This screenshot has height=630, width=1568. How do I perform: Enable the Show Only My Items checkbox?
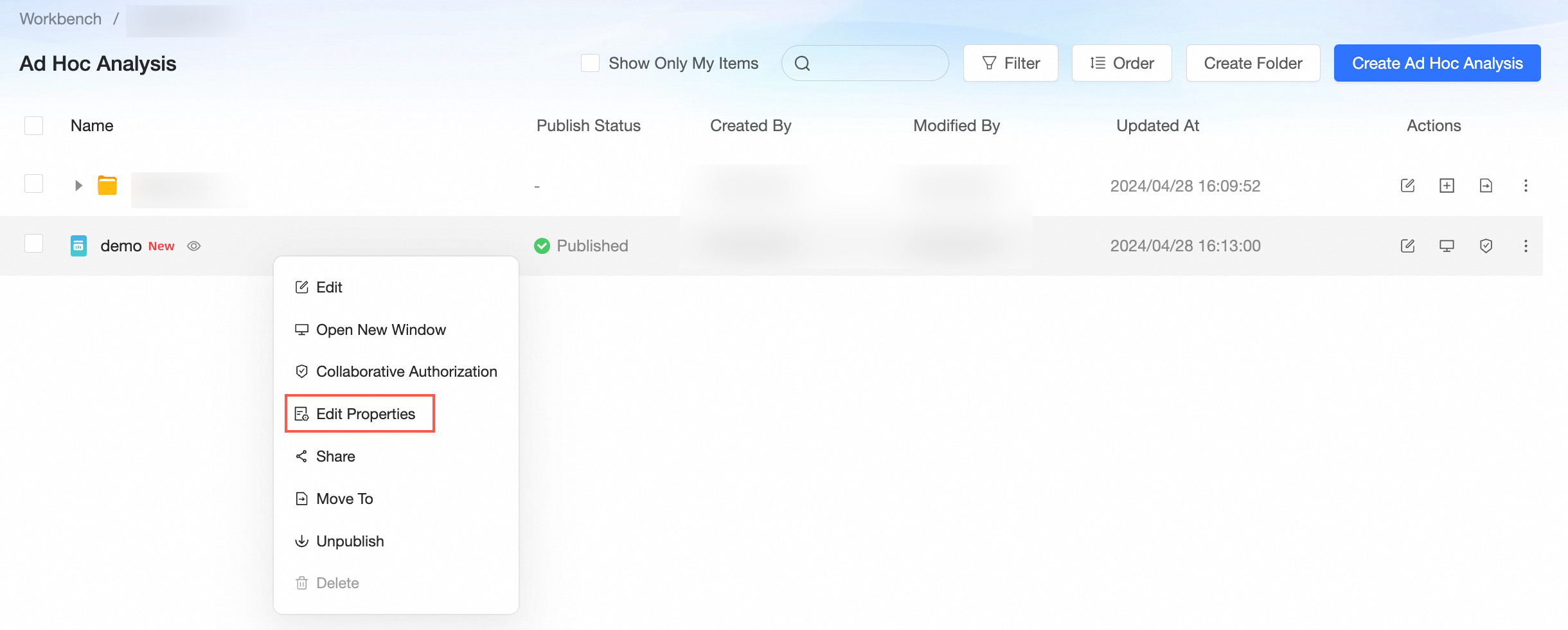pos(590,63)
